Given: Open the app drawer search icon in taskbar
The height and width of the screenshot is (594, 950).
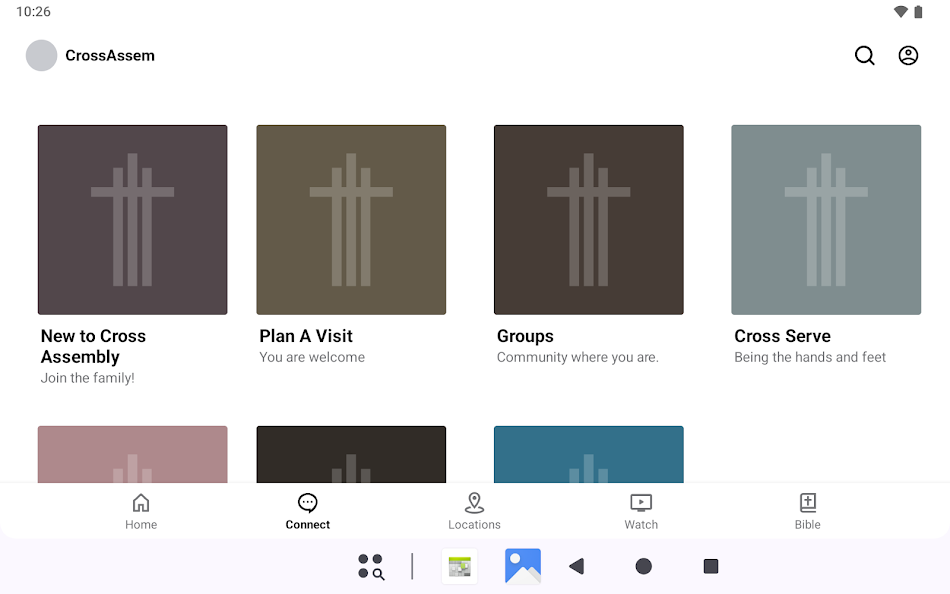Looking at the screenshot, I should pos(370,566).
